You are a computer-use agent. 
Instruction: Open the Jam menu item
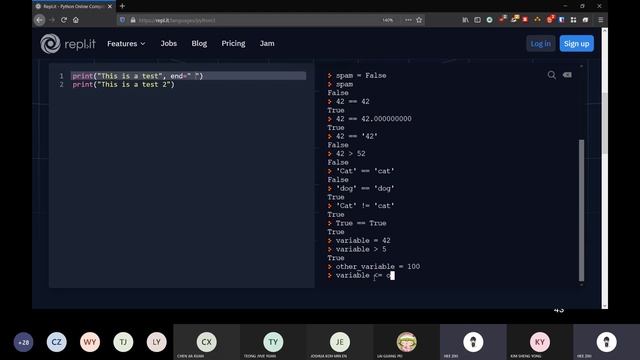(267, 43)
